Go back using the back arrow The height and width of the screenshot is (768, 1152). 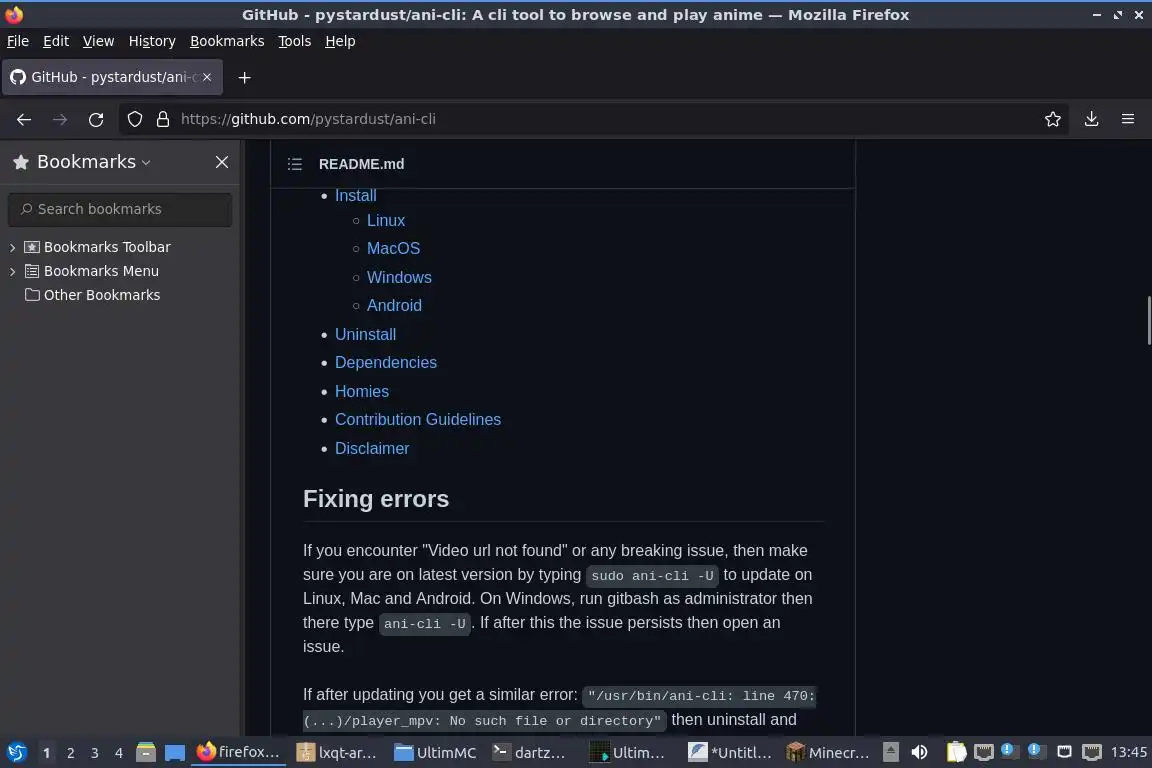click(x=24, y=119)
